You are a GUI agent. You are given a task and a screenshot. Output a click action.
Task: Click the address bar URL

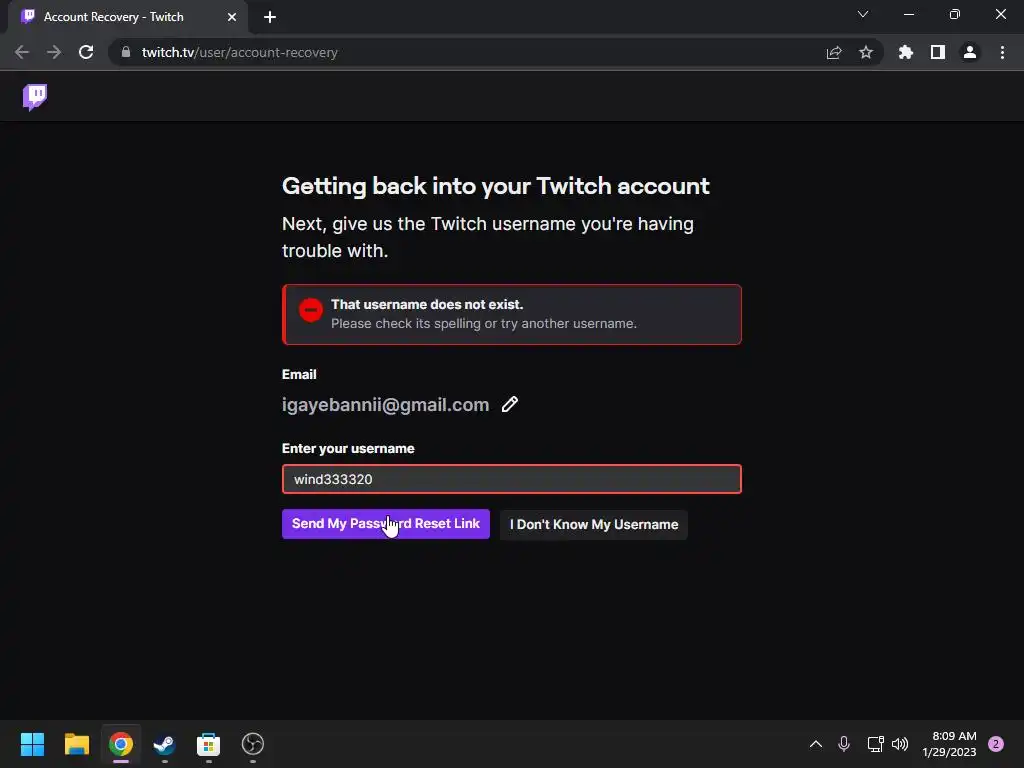click(x=240, y=52)
